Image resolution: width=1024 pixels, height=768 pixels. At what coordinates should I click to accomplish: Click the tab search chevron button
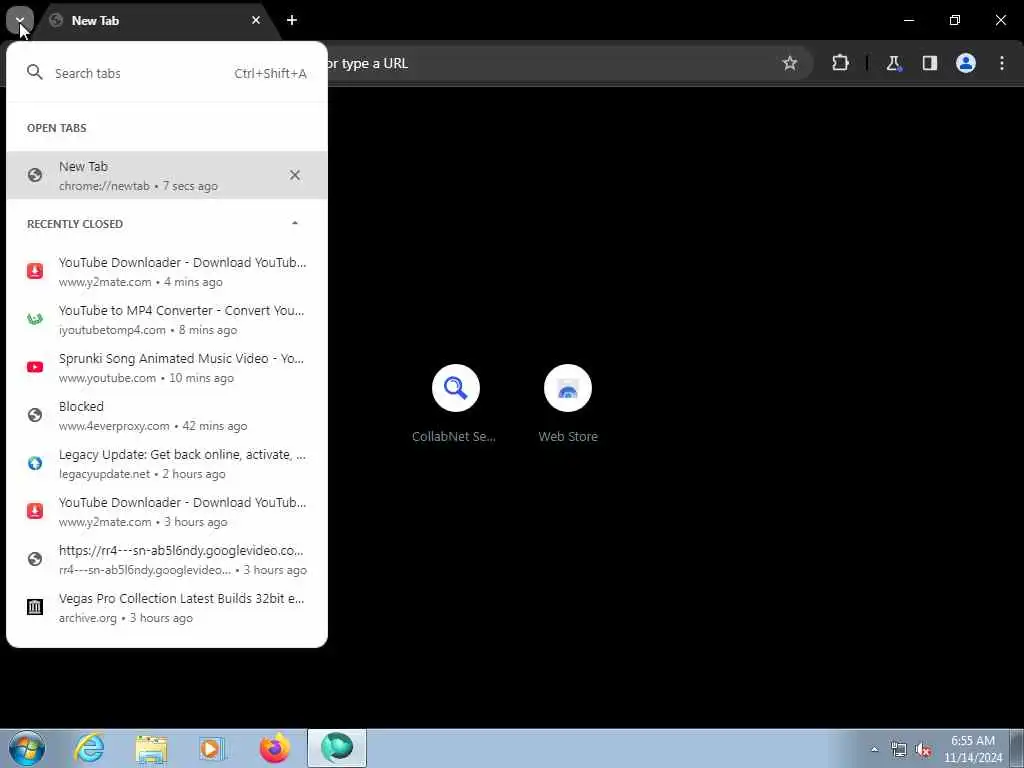click(x=20, y=20)
